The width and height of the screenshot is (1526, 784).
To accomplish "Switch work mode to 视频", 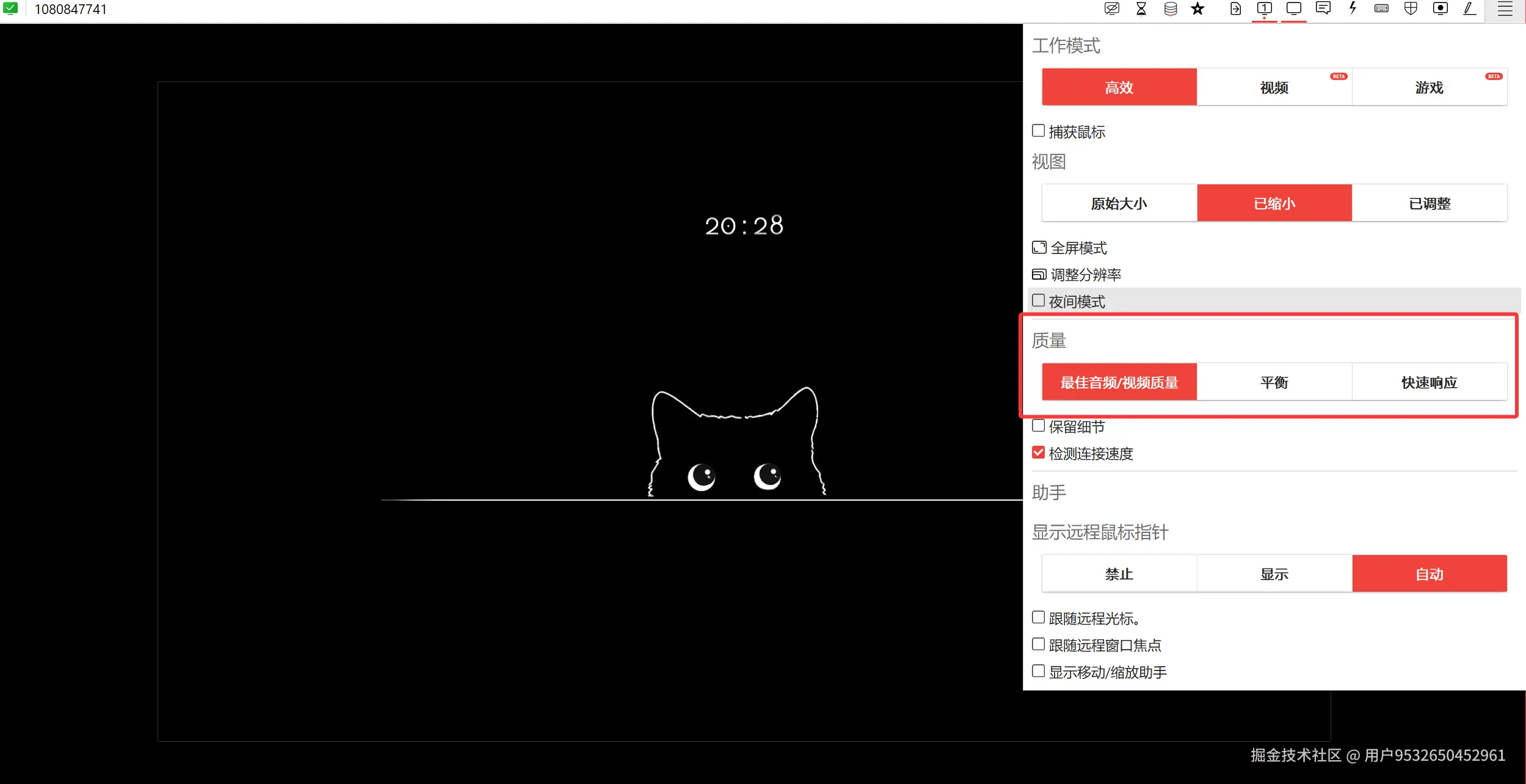I will coord(1274,87).
